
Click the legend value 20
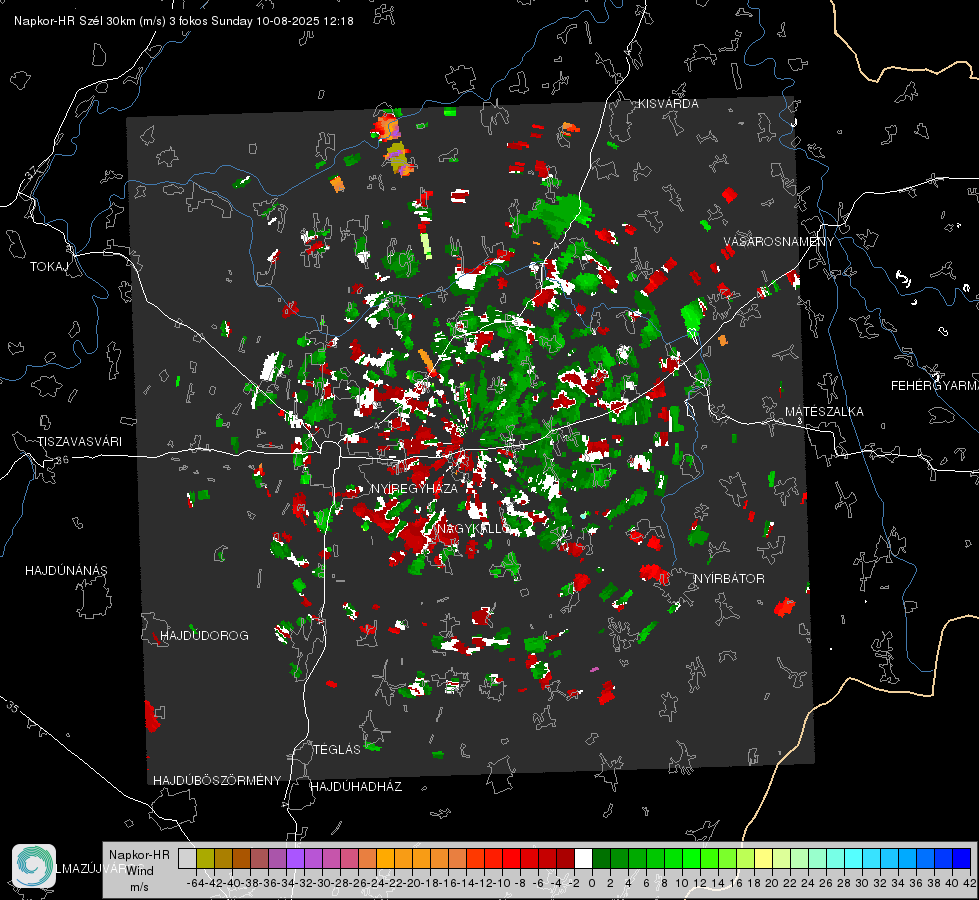coord(772,883)
